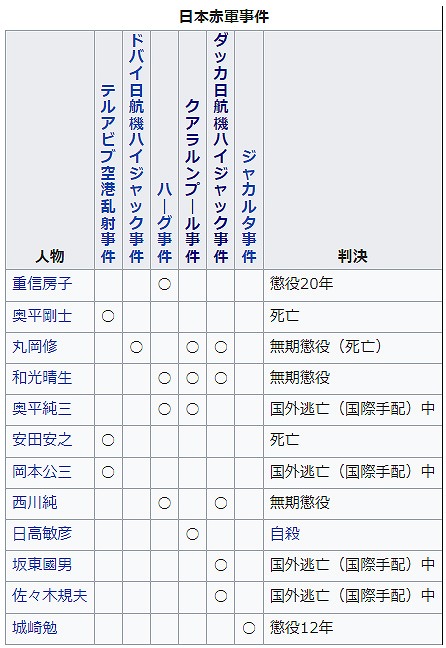The image size is (446, 648).
Task: Click the 日高敏彦 name link
Action: click(42, 534)
